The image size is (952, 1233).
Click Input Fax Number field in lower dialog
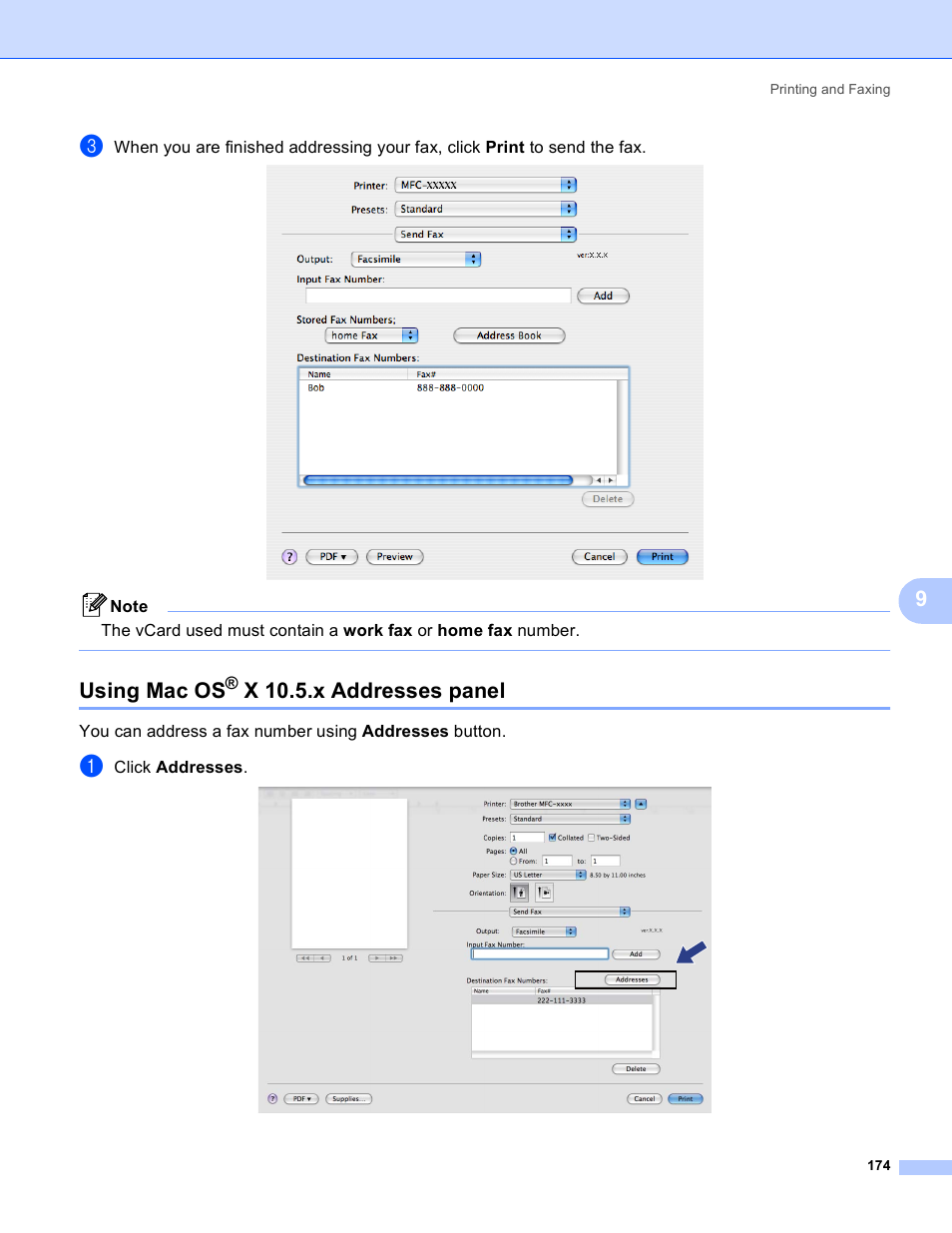pos(540,954)
